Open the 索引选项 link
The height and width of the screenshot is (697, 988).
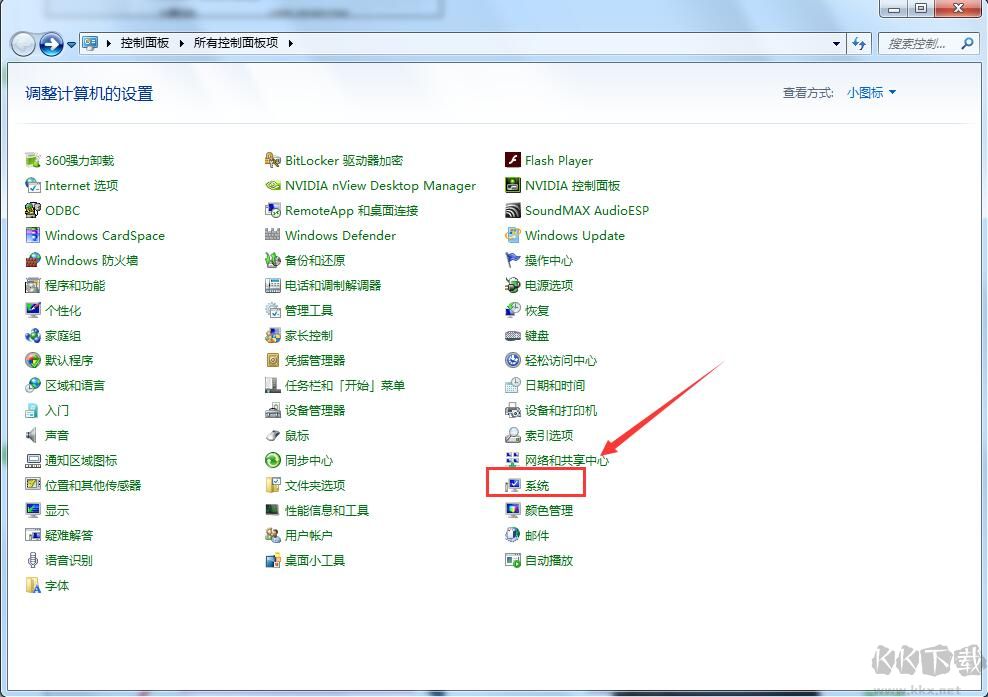pyautogui.click(x=549, y=435)
